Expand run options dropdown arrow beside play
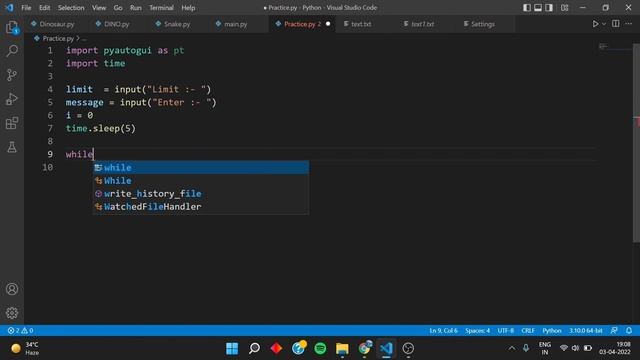Screen dimensions: 640x360 604,24
